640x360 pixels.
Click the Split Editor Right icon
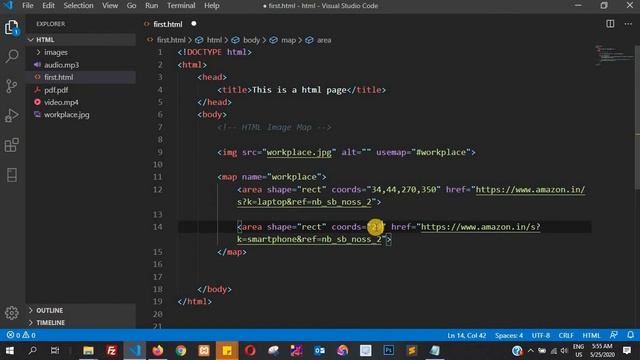tap(610, 24)
